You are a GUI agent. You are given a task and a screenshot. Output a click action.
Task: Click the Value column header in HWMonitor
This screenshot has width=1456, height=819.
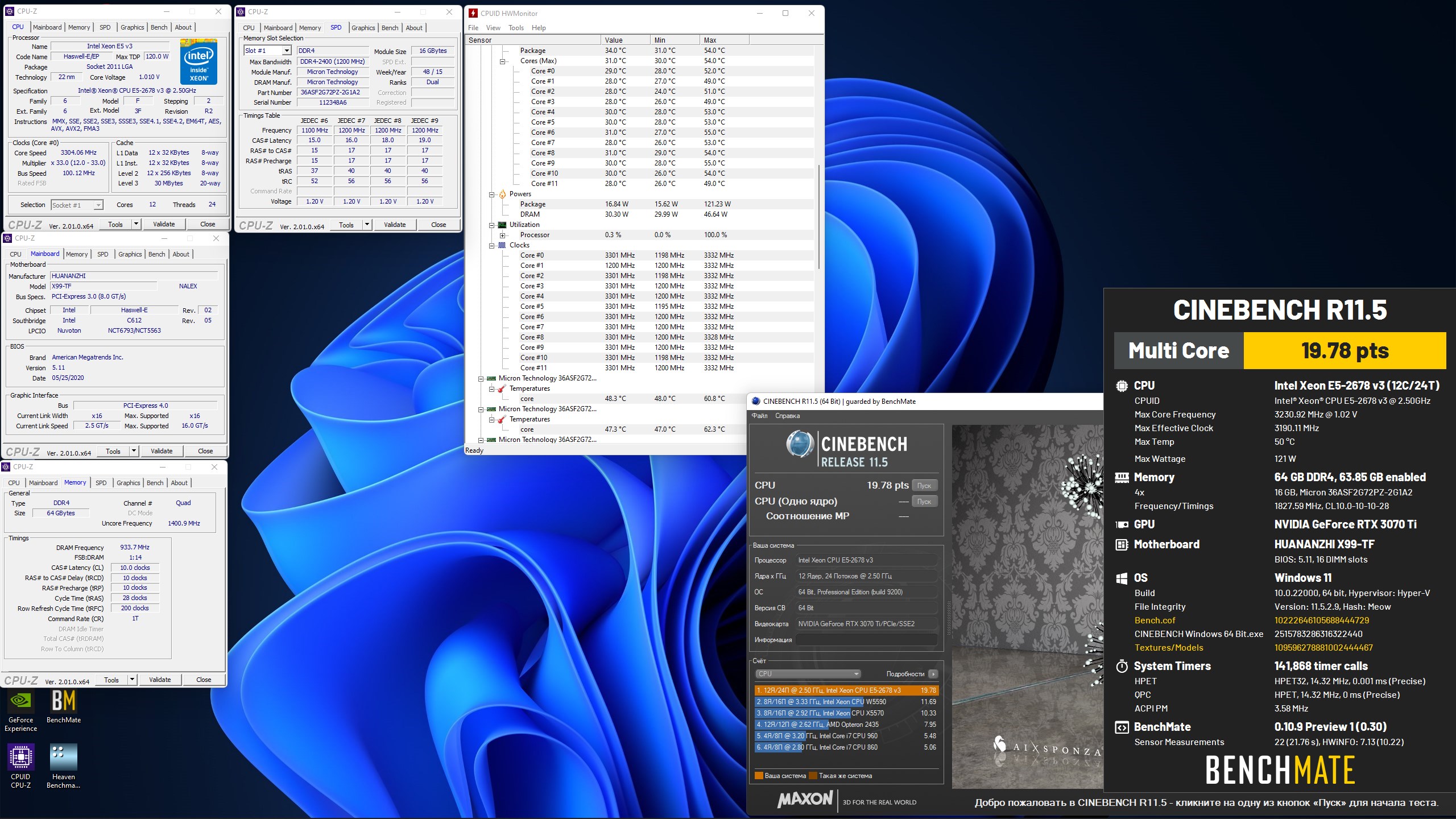pyautogui.click(x=625, y=40)
